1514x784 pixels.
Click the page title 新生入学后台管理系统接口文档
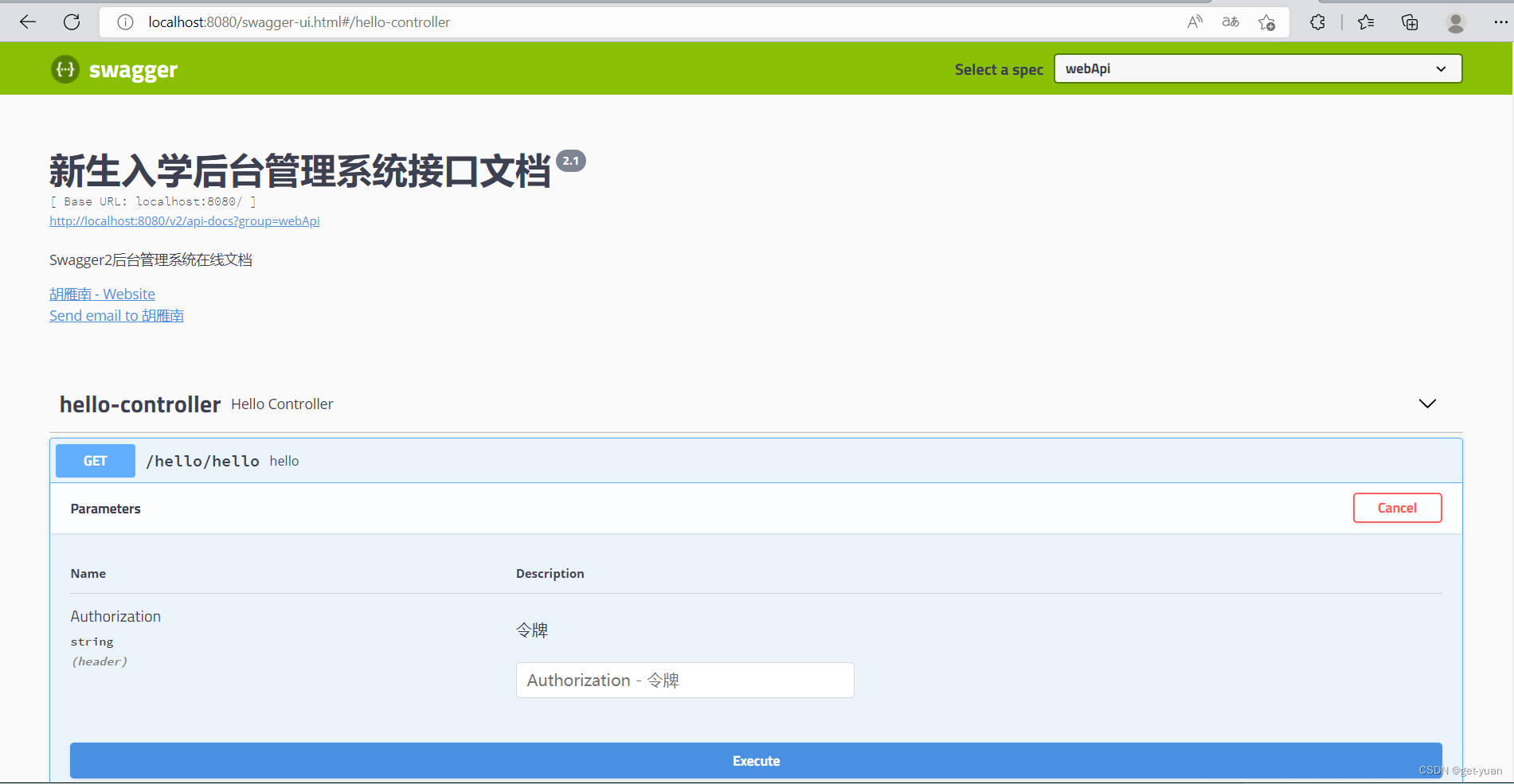click(x=300, y=170)
